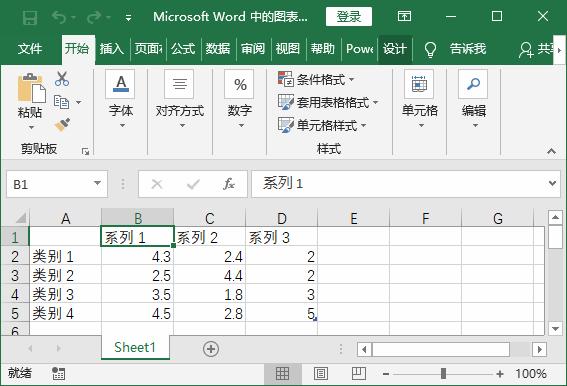Screen dimensions: 567x386
Task: Open the Name Box dropdown arrow
Action: click(97, 183)
